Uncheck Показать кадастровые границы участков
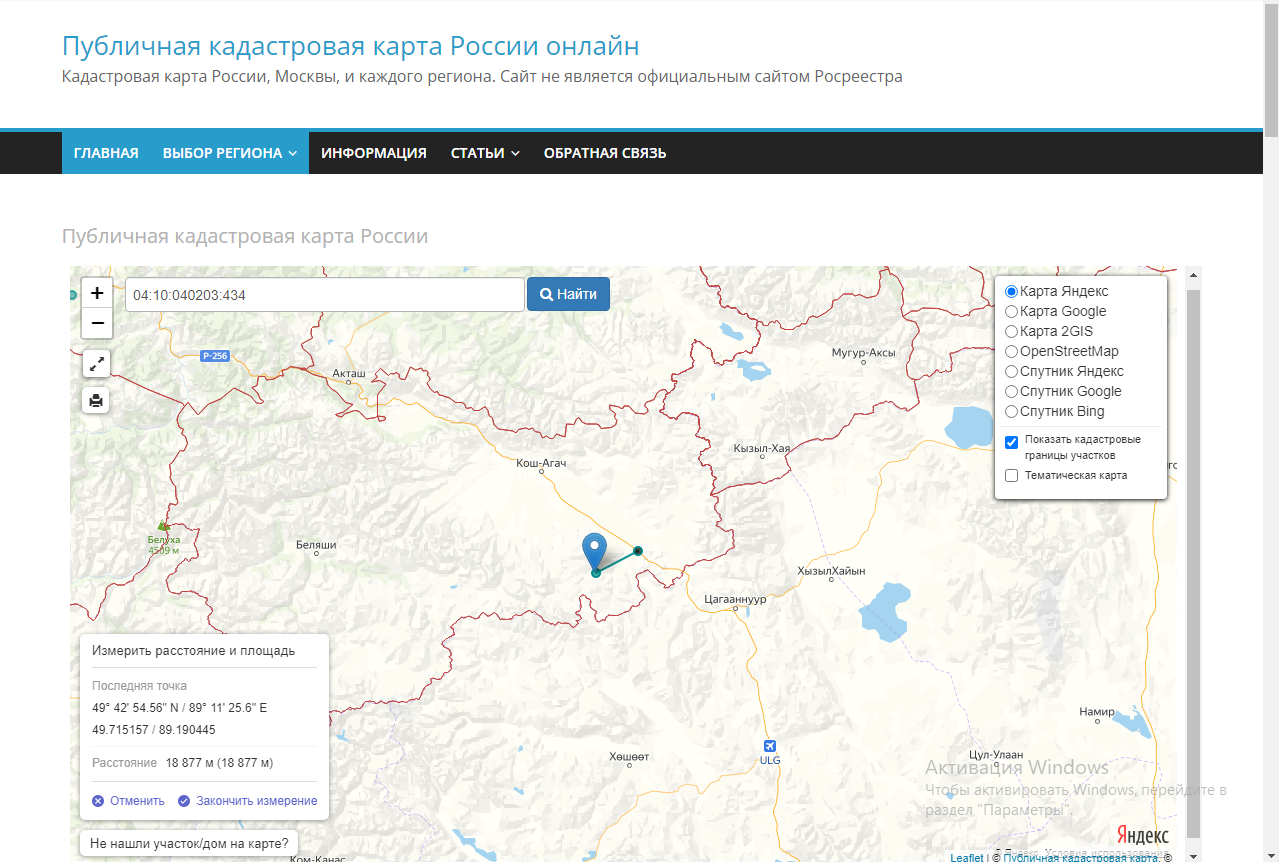Screen dimensions: 1279x862 1011,442
